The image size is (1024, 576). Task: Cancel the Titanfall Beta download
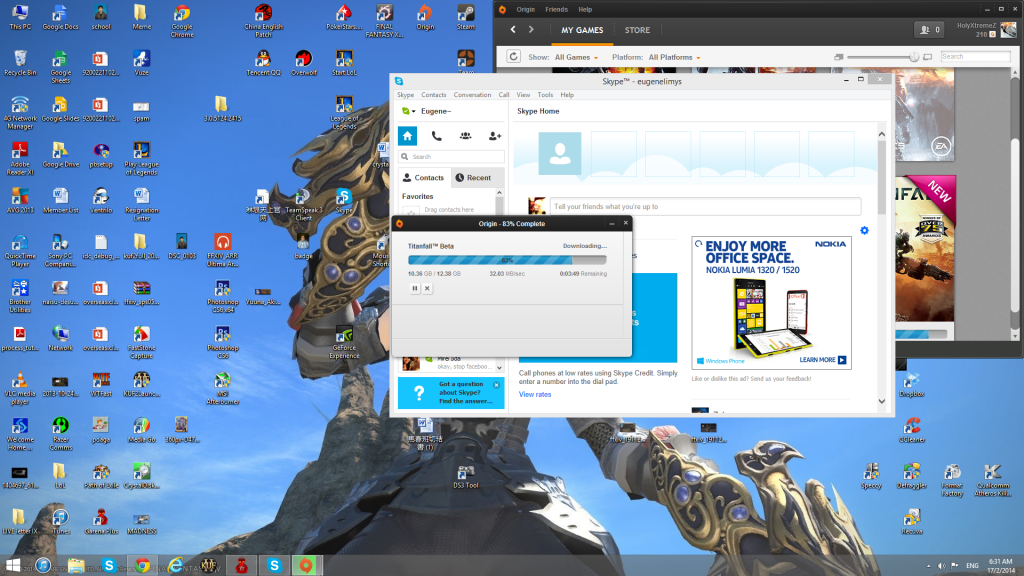(x=427, y=288)
